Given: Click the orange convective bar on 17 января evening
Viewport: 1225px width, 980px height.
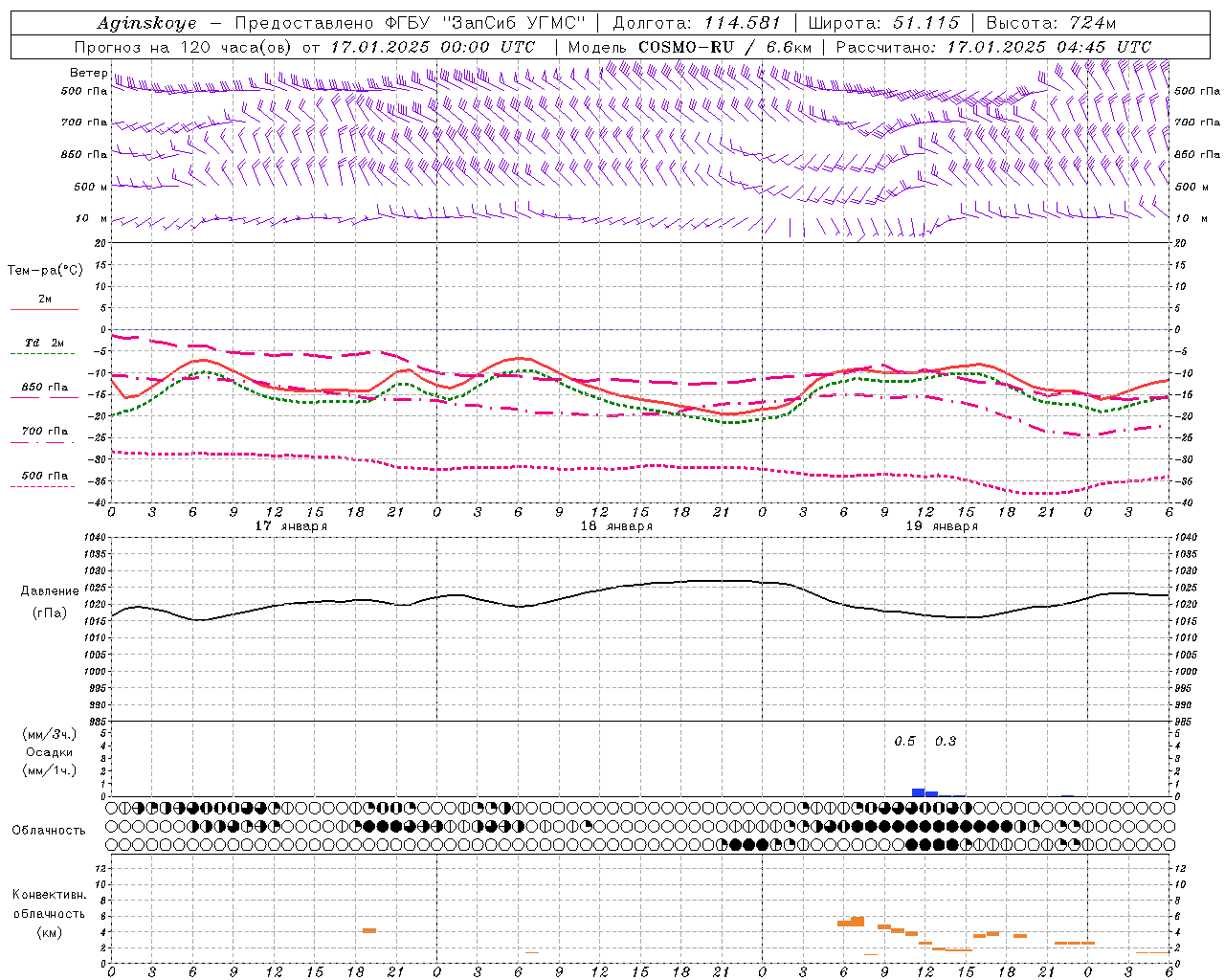Looking at the screenshot, I should click(x=369, y=930).
